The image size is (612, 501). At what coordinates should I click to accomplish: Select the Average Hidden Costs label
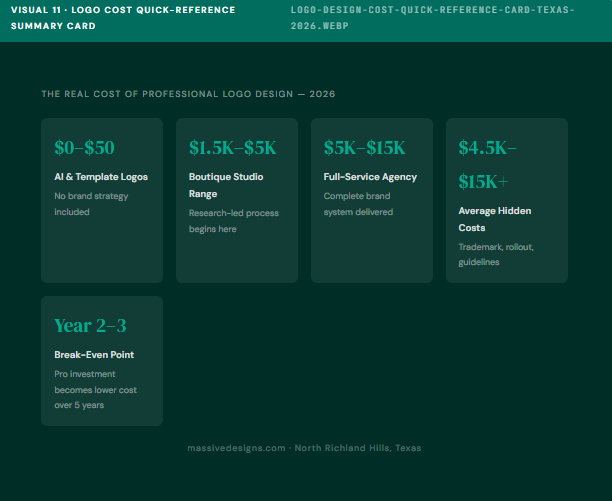click(x=494, y=219)
